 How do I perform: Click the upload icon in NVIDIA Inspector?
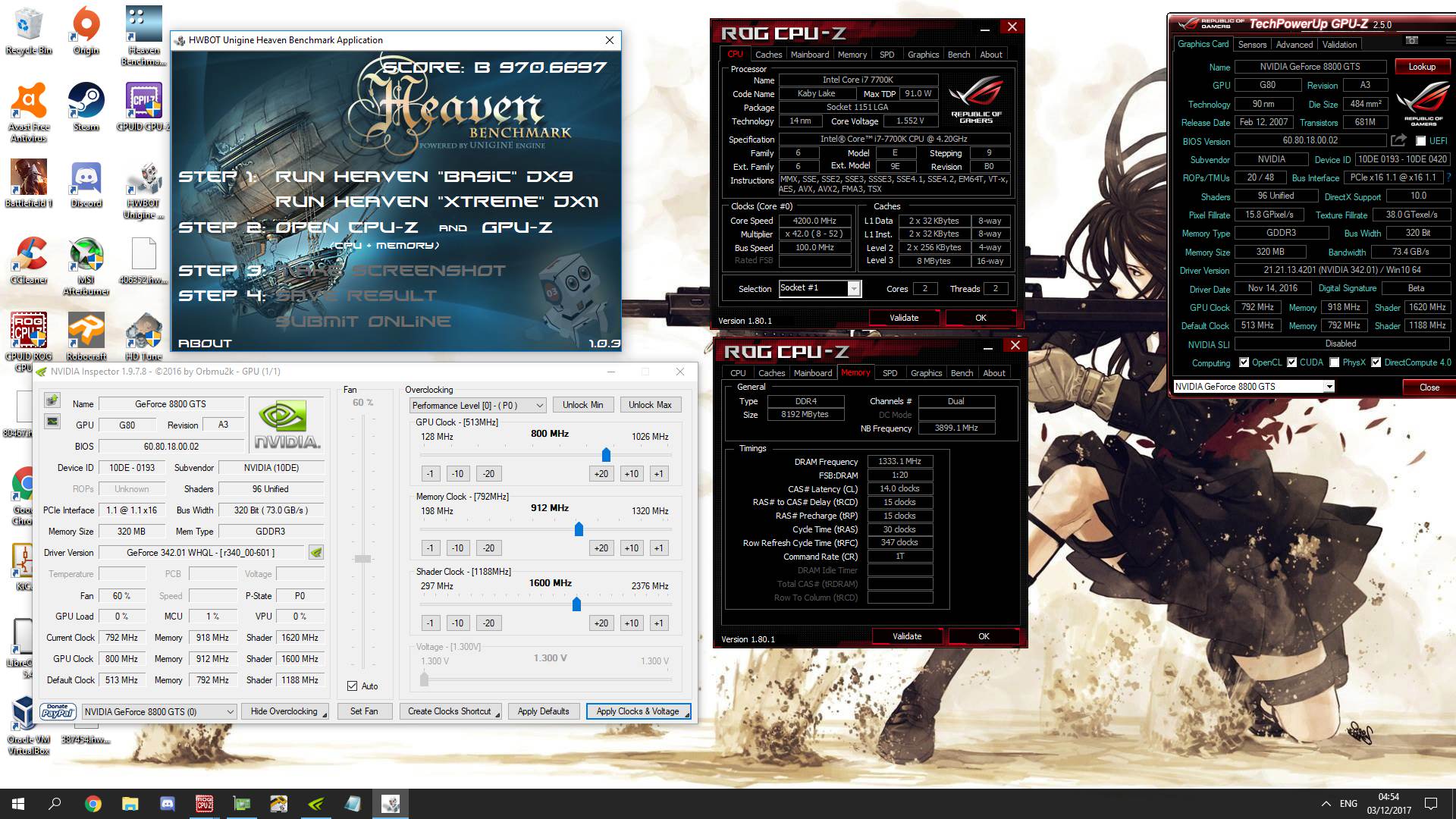(x=52, y=400)
